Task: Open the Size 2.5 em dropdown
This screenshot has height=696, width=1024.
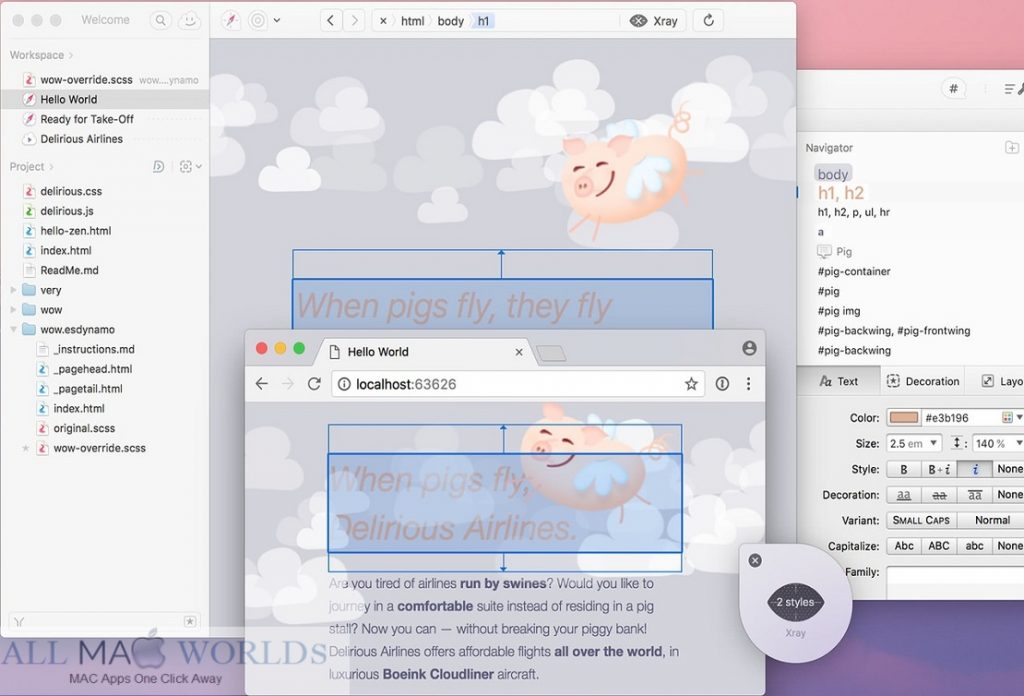Action: [x=914, y=443]
